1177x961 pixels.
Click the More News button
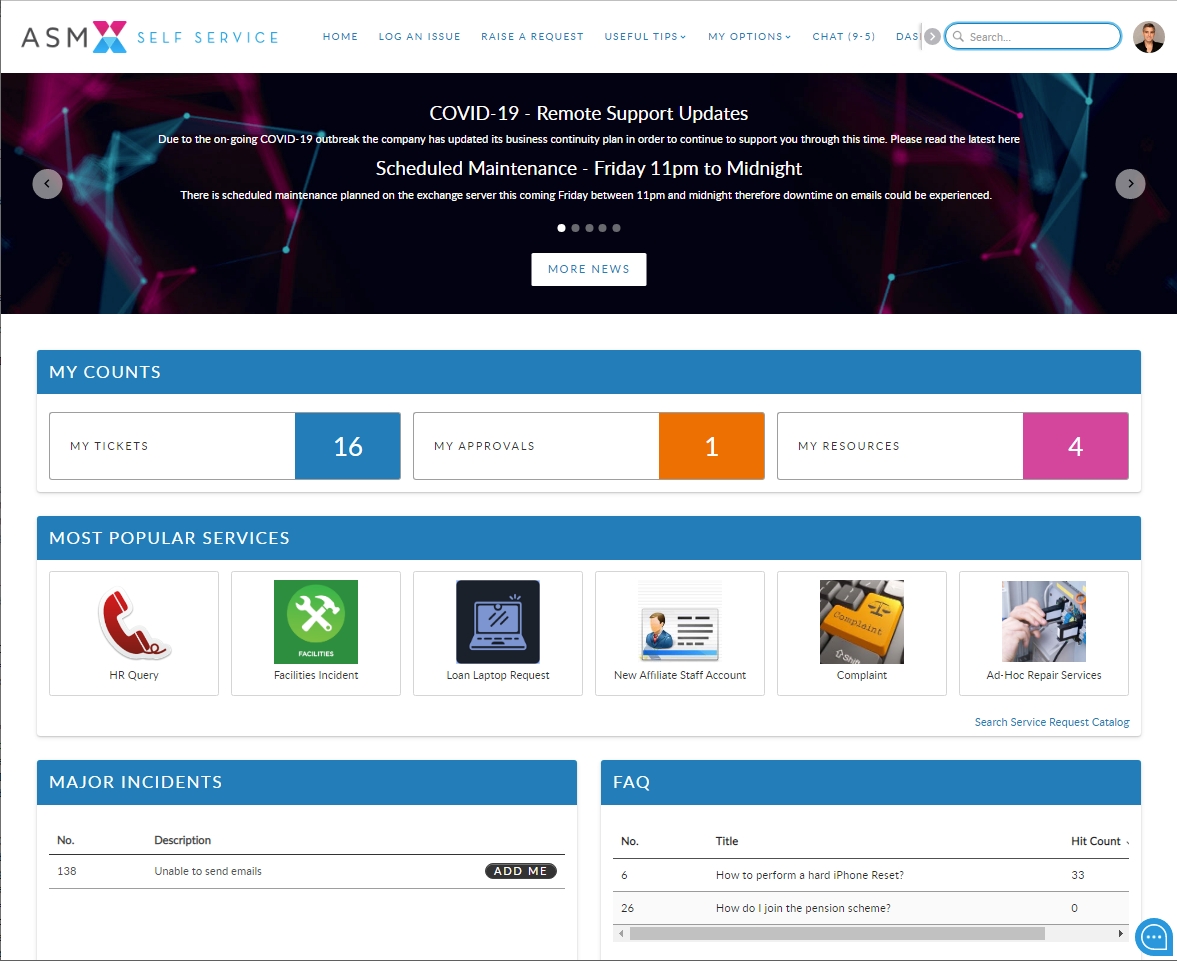pos(589,269)
